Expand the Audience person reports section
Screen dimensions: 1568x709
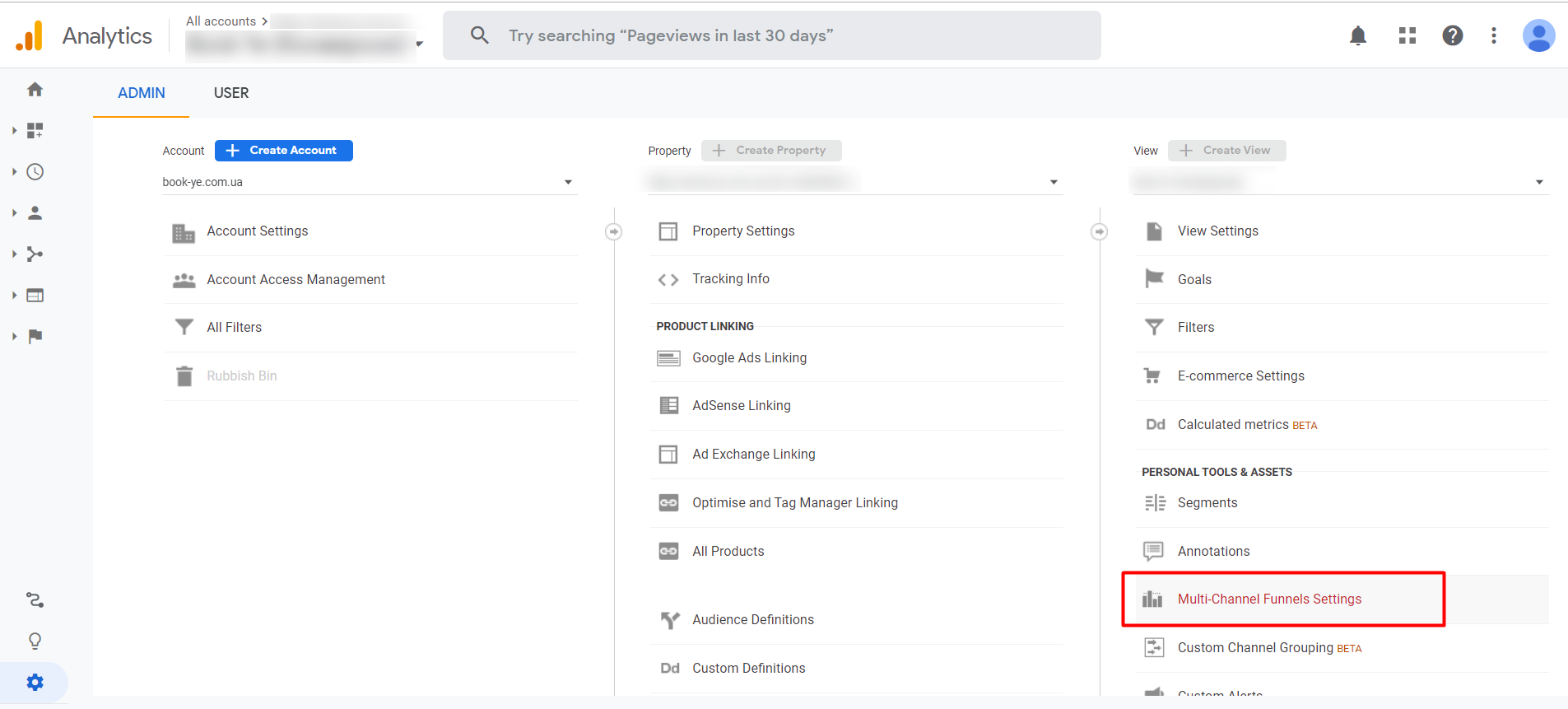pyautogui.click(x=35, y=212)
